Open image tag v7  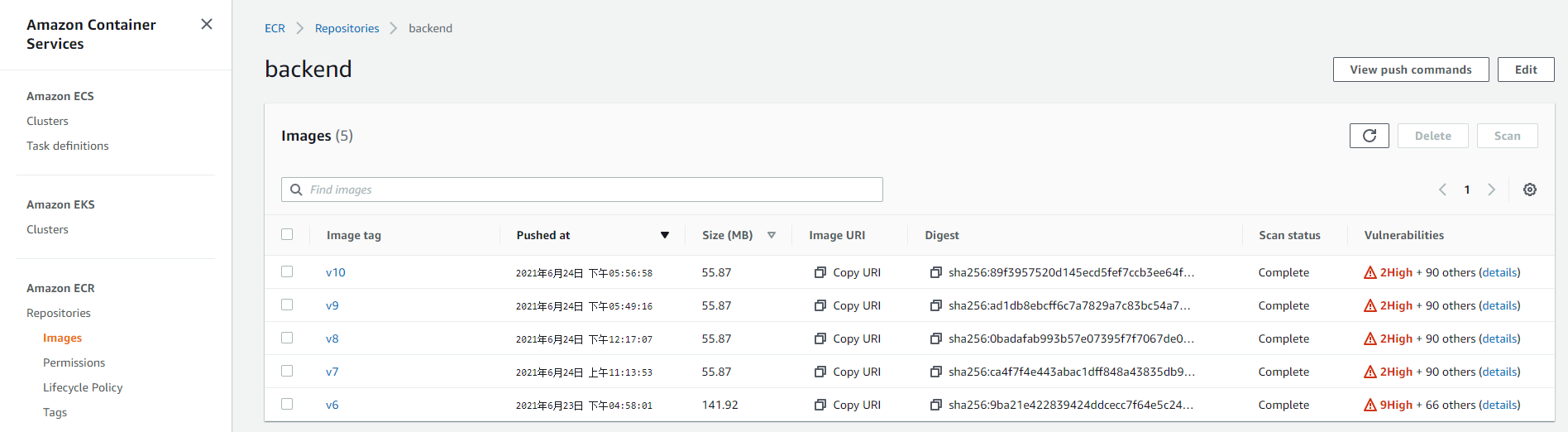pyautogui.click(x=332, y=372)
